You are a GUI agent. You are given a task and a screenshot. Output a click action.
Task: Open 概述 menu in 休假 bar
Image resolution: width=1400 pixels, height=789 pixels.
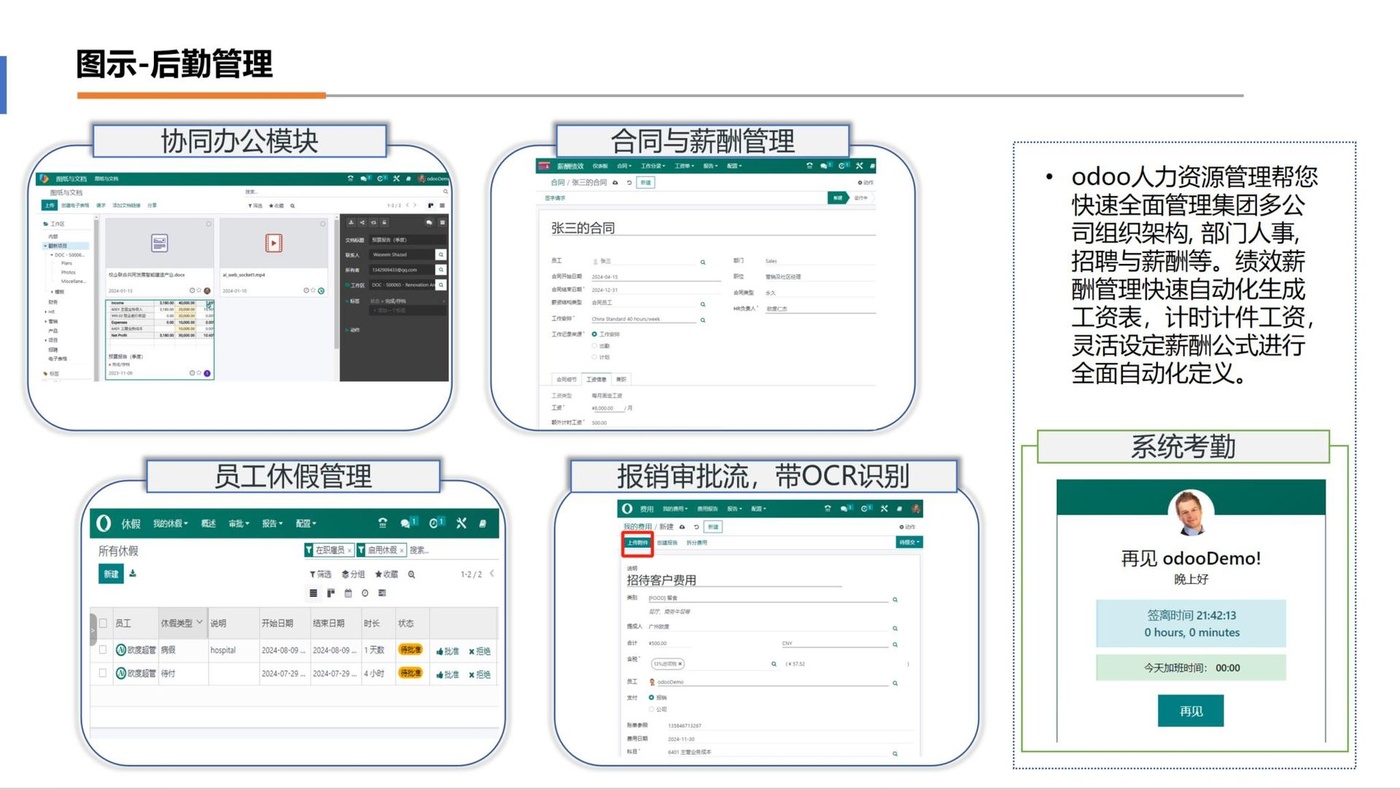pyautogui.click(x=208, y=523)
